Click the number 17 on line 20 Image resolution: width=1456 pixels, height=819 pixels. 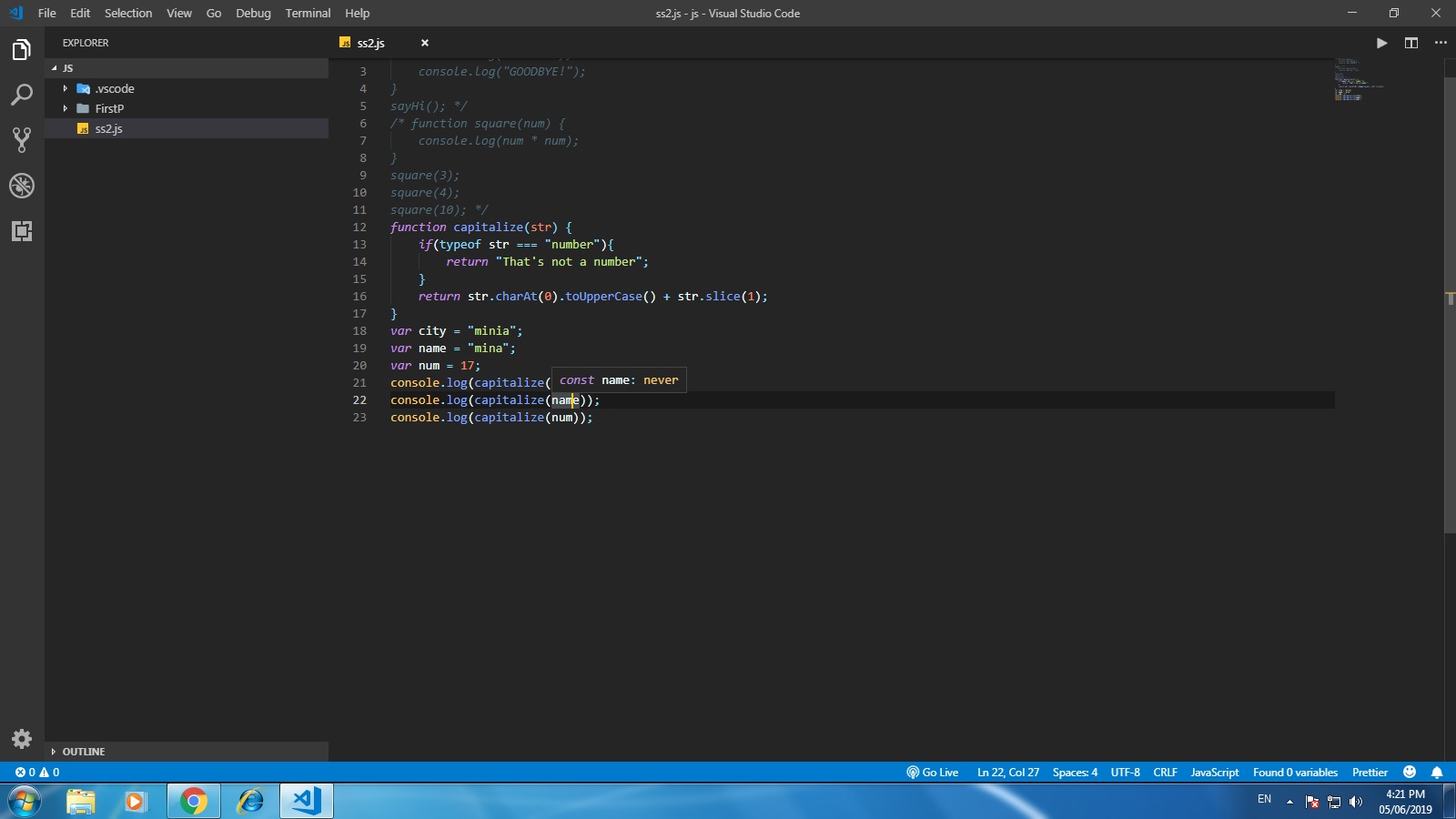click(467, 366)
